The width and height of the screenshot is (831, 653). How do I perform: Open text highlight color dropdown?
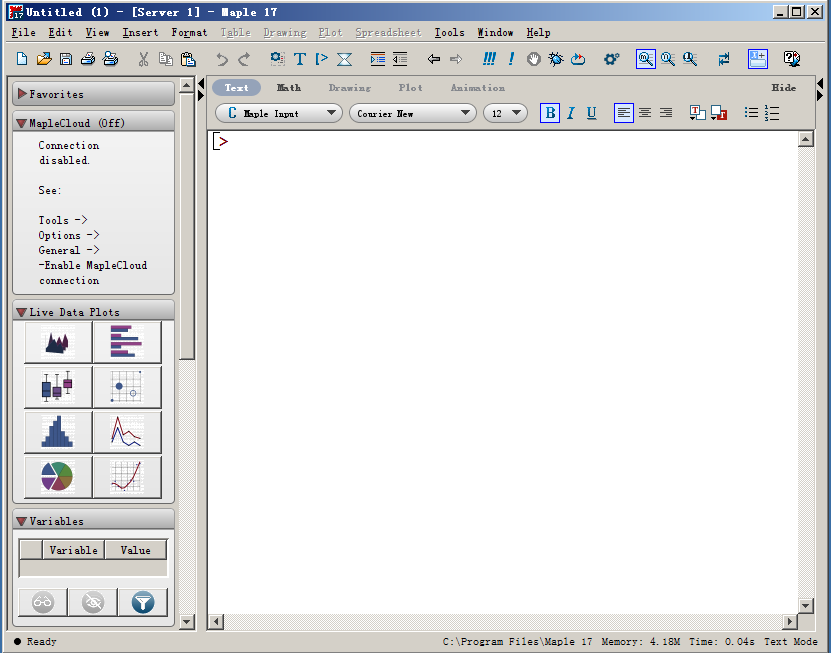(719, 113)
